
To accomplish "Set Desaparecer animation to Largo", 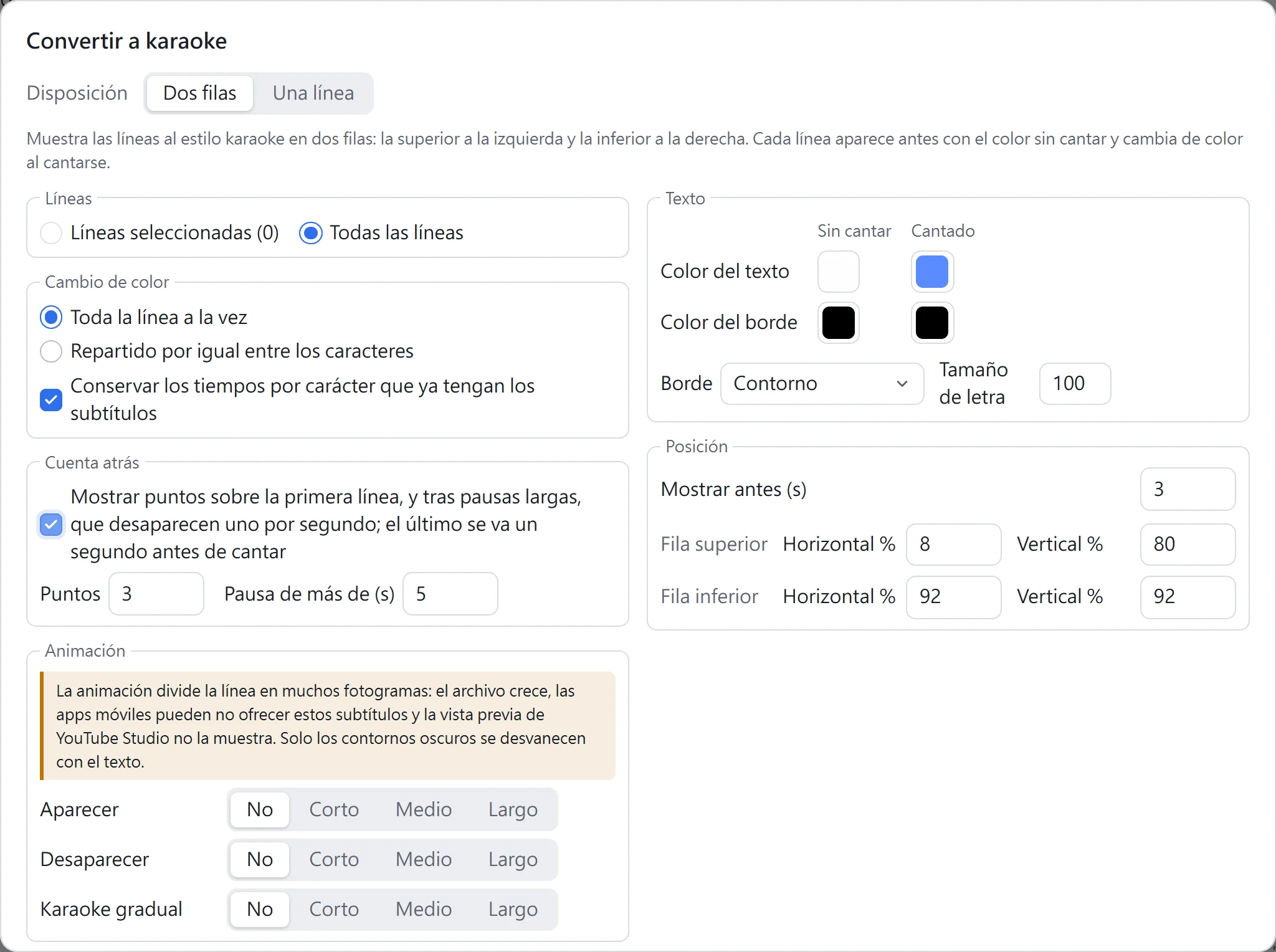I will click(513, 860).
